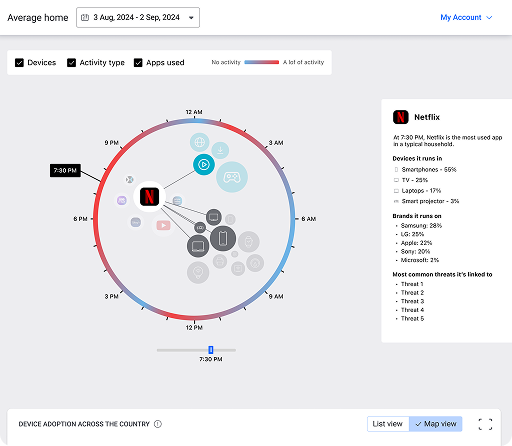Click the 'Smart projector - 3%' entry
The height and width of the screenshot is (446, 512).
(430, 201)
